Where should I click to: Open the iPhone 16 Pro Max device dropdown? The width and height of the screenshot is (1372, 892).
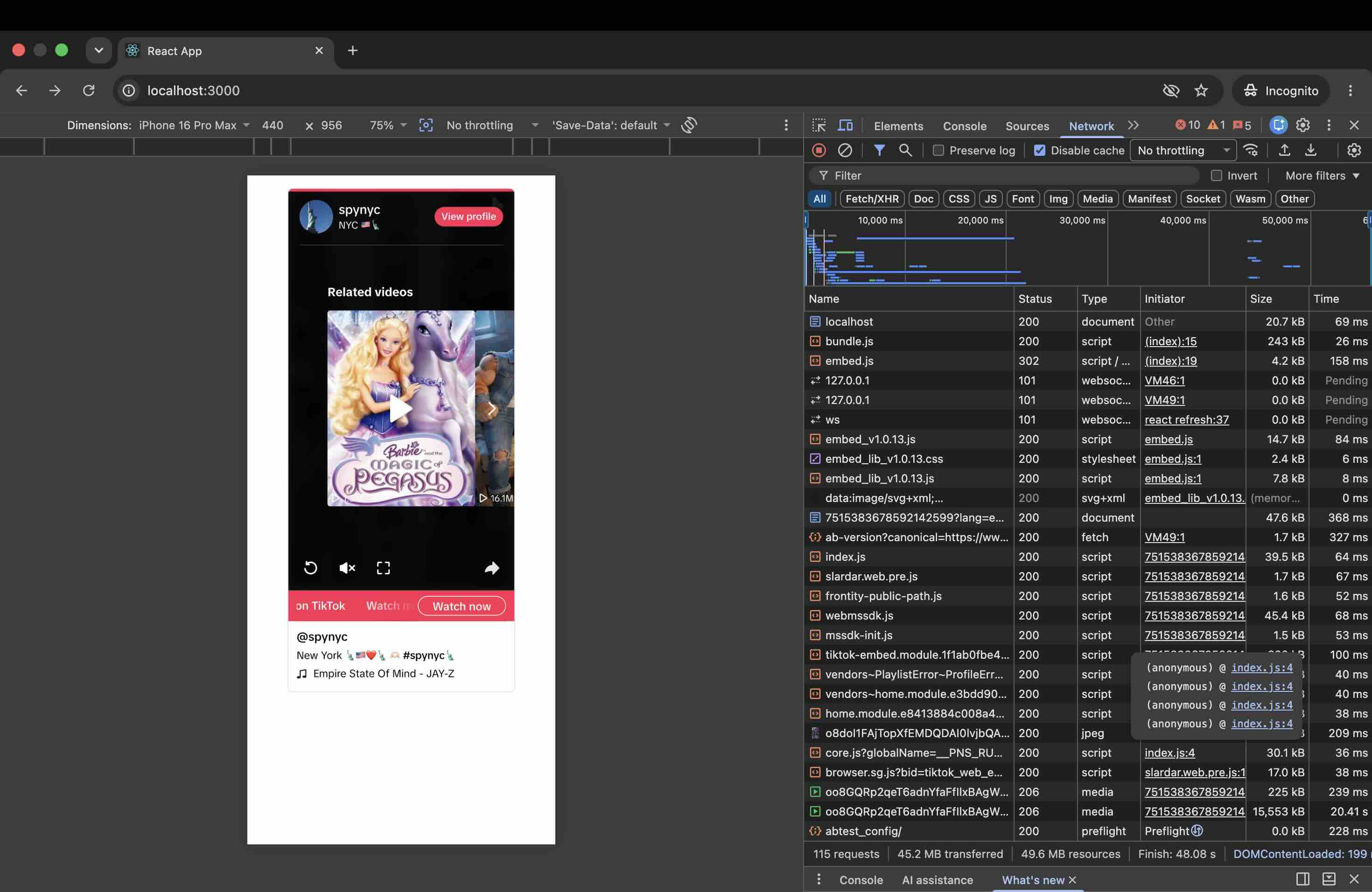(194, 125)
